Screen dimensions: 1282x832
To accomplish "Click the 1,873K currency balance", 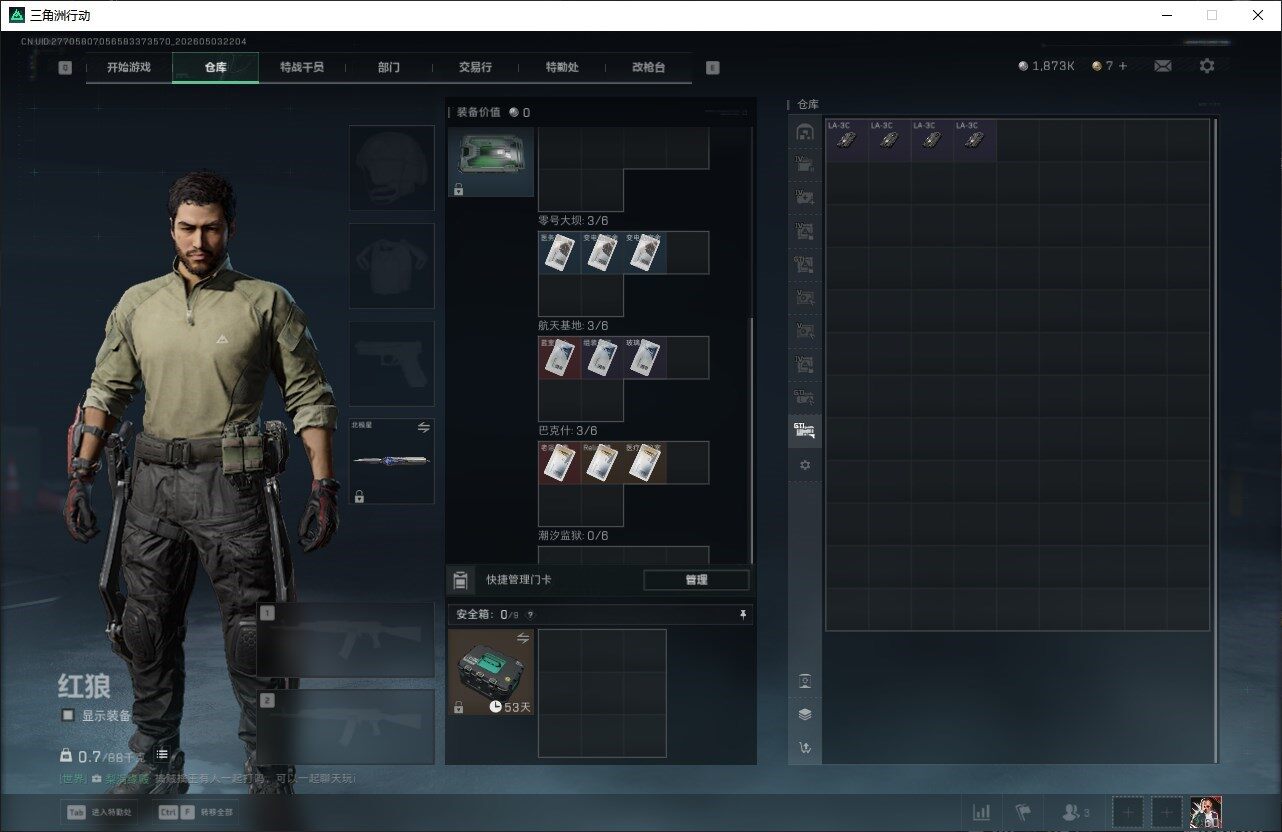I will pyautogui.click(x=1046, y=66).
